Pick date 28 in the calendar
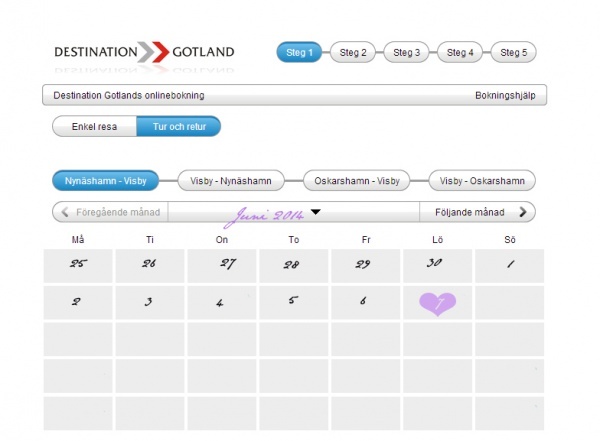The height and width of the screenshot is (441, 600). 294,266
